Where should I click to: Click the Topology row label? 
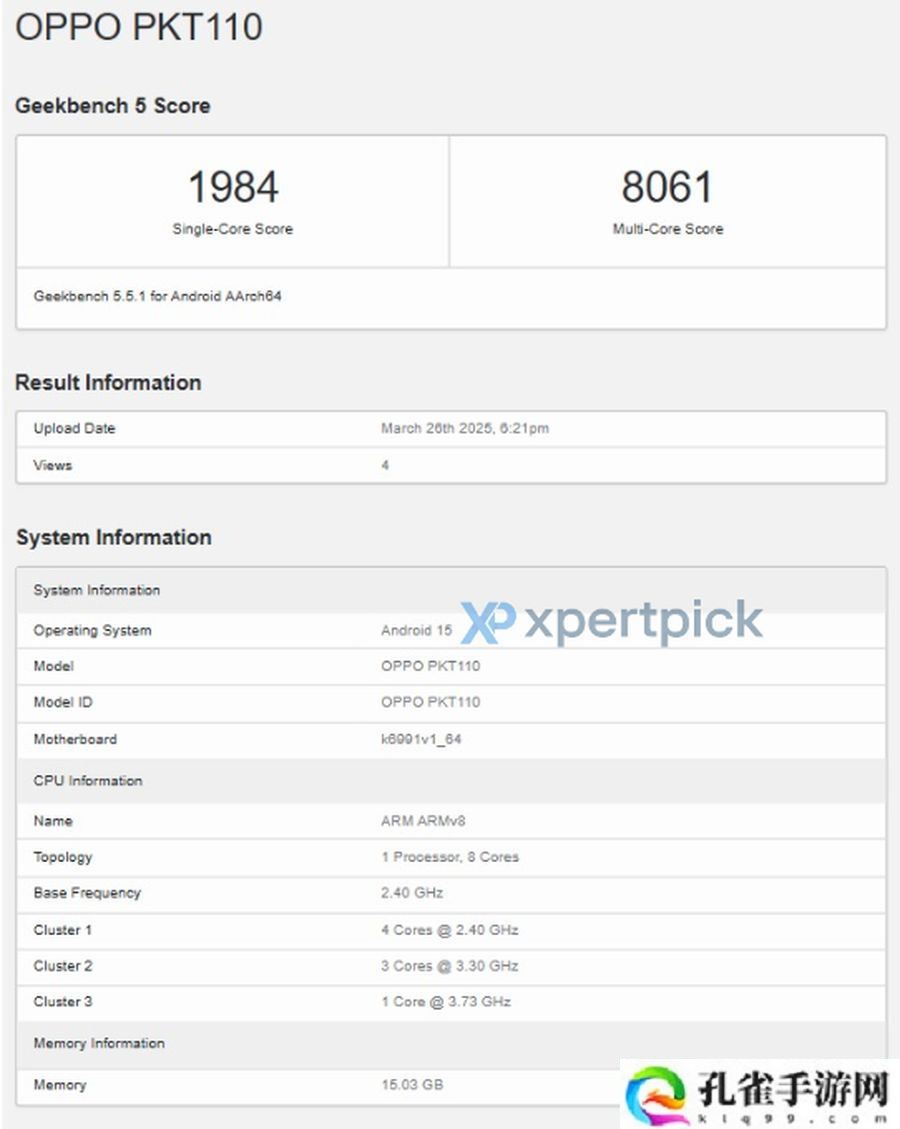[x=63, y=857]
